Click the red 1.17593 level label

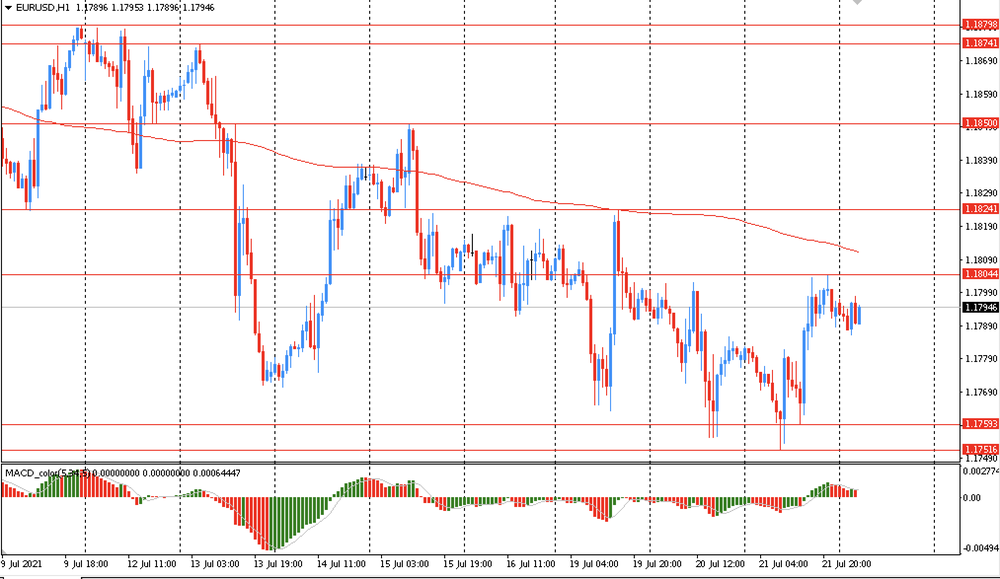(981, 424)
